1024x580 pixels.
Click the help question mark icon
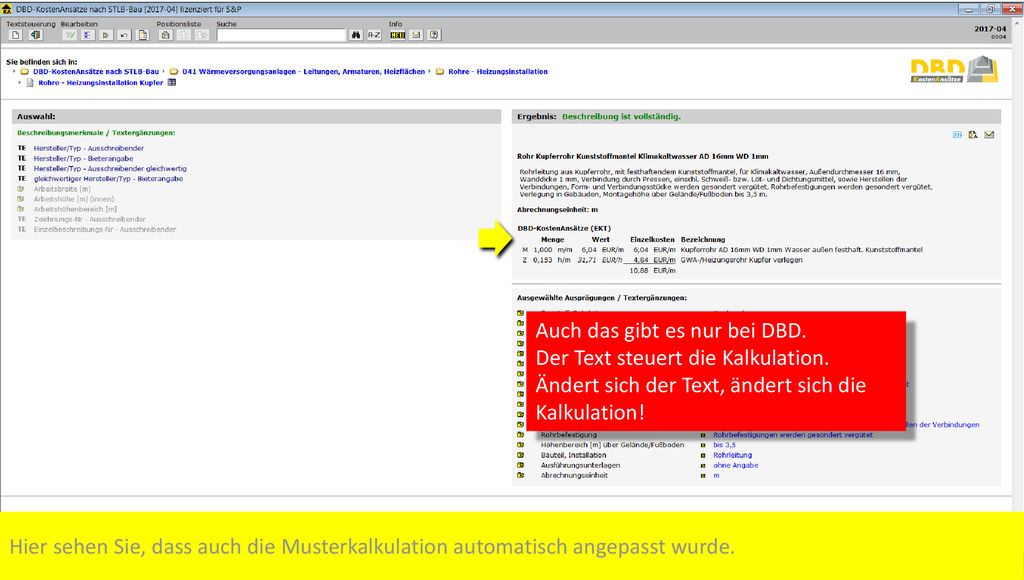(434, 35)
